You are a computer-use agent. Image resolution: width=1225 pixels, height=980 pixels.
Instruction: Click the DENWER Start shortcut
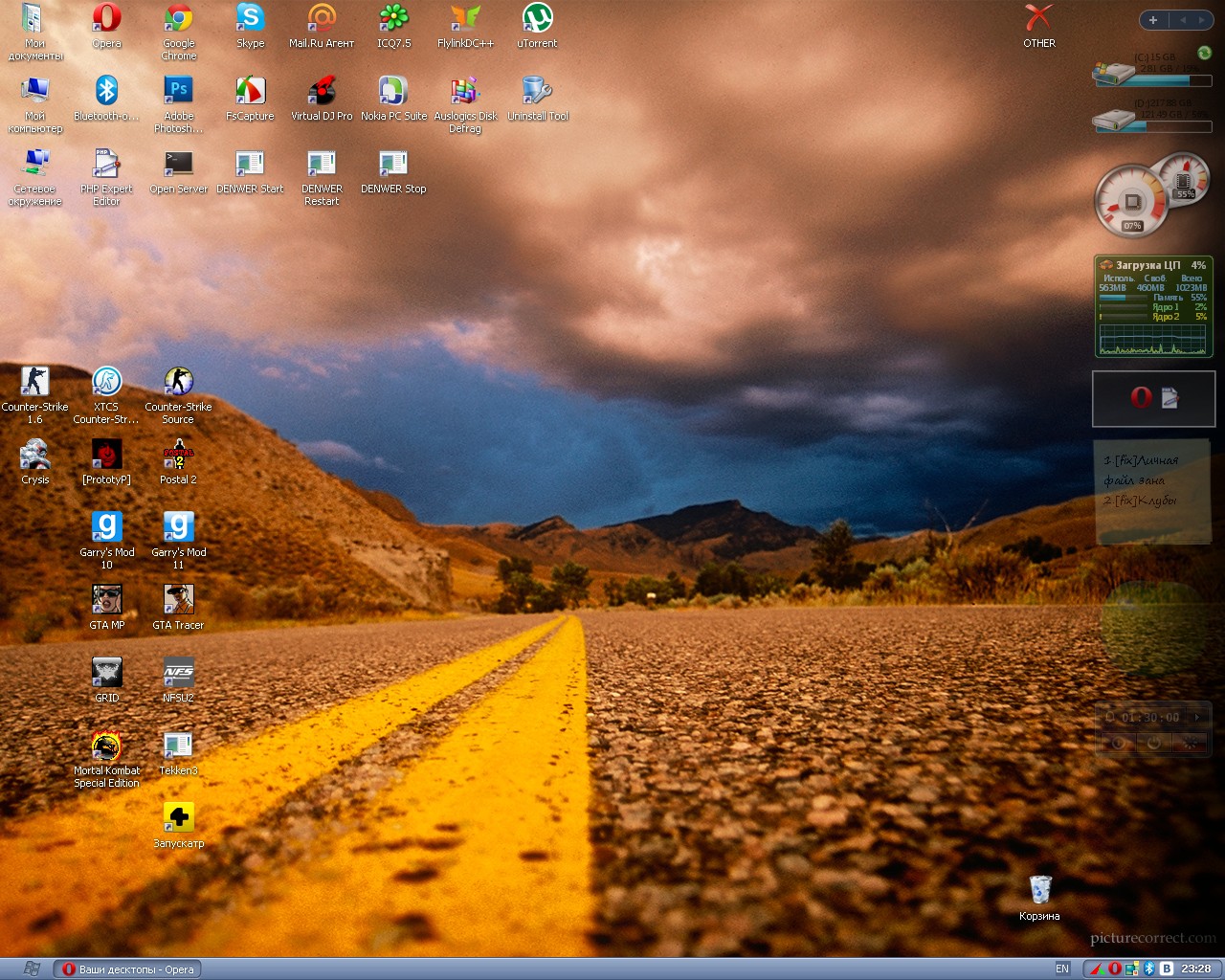click(x=250, y=165)
